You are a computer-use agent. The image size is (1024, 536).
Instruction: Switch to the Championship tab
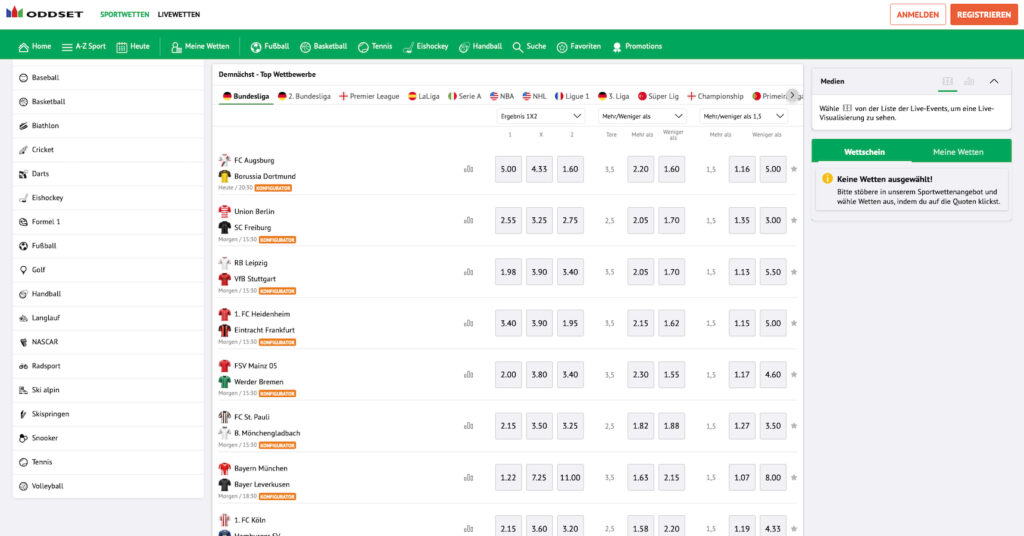(x=715, y=96)
